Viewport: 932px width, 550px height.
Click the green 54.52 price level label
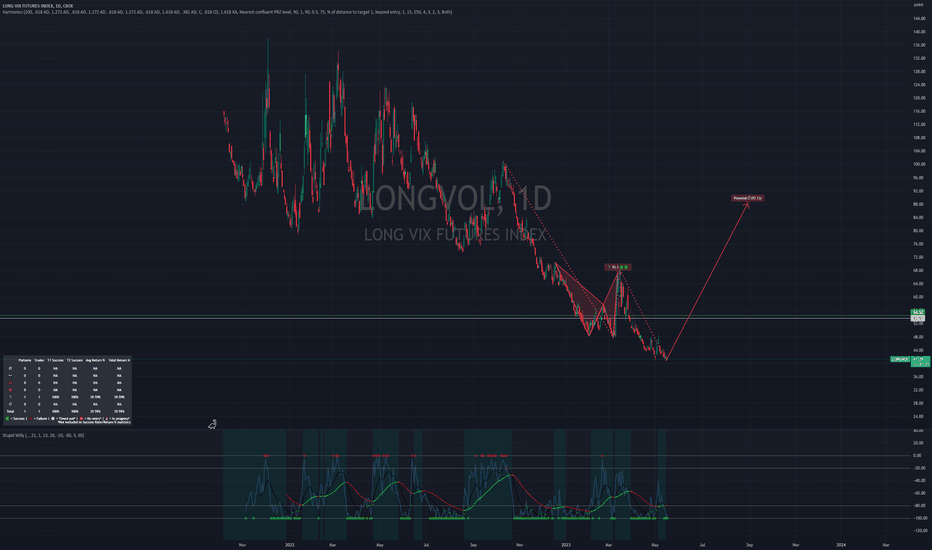point(918,312)
